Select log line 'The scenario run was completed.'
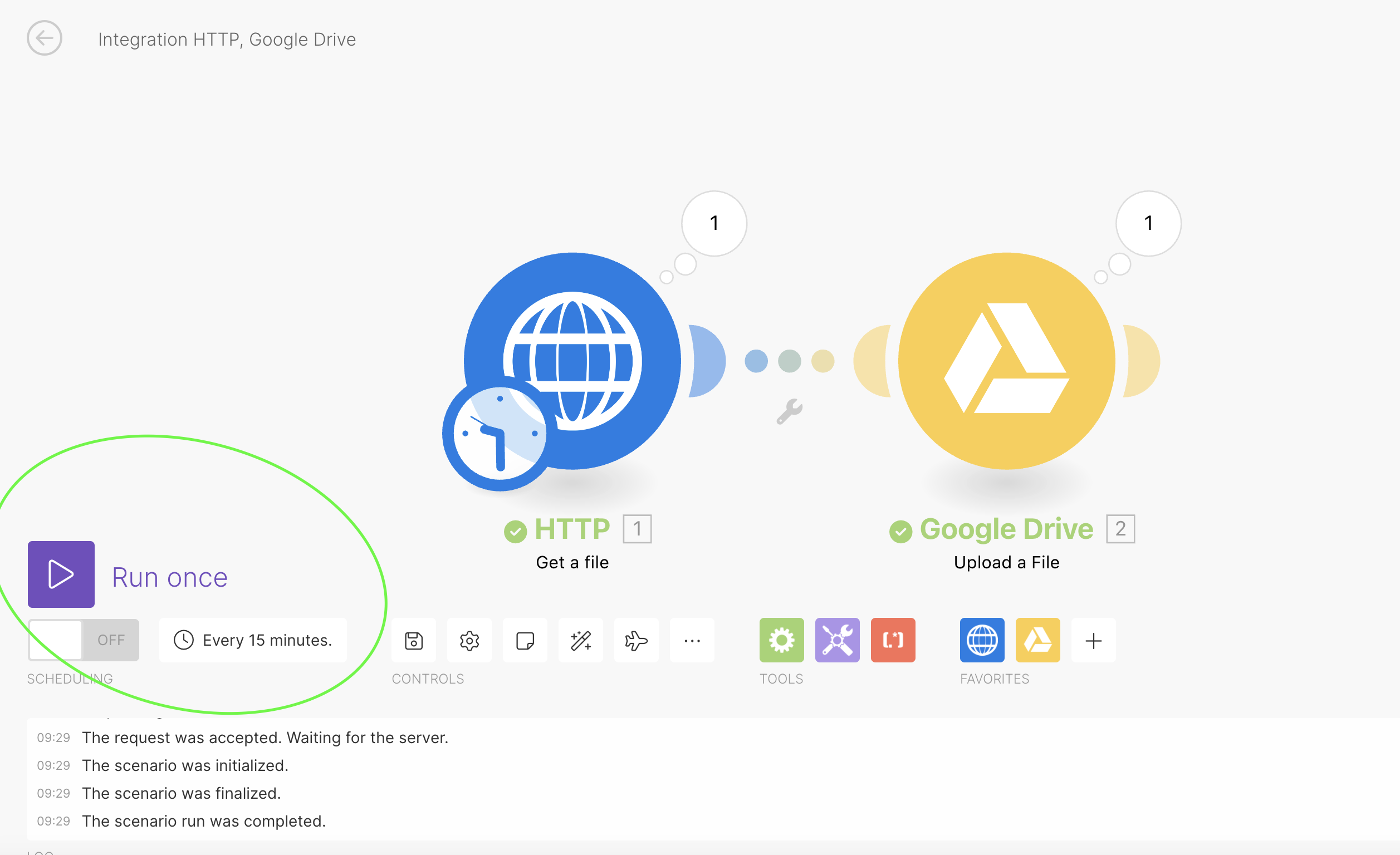This screenshot has height=855, width=1400. [204, 821]
